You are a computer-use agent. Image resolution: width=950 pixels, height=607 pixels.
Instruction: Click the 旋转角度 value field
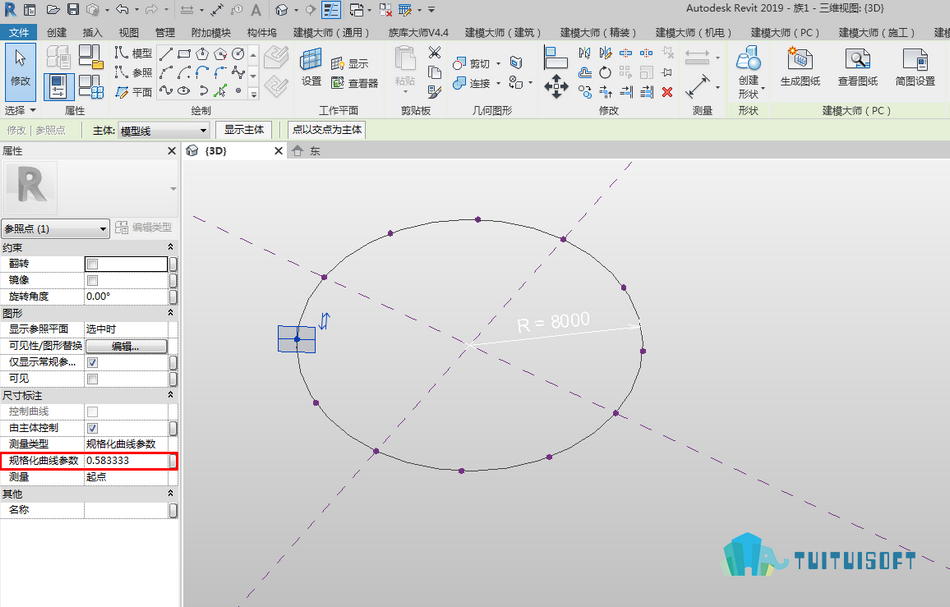127,297
